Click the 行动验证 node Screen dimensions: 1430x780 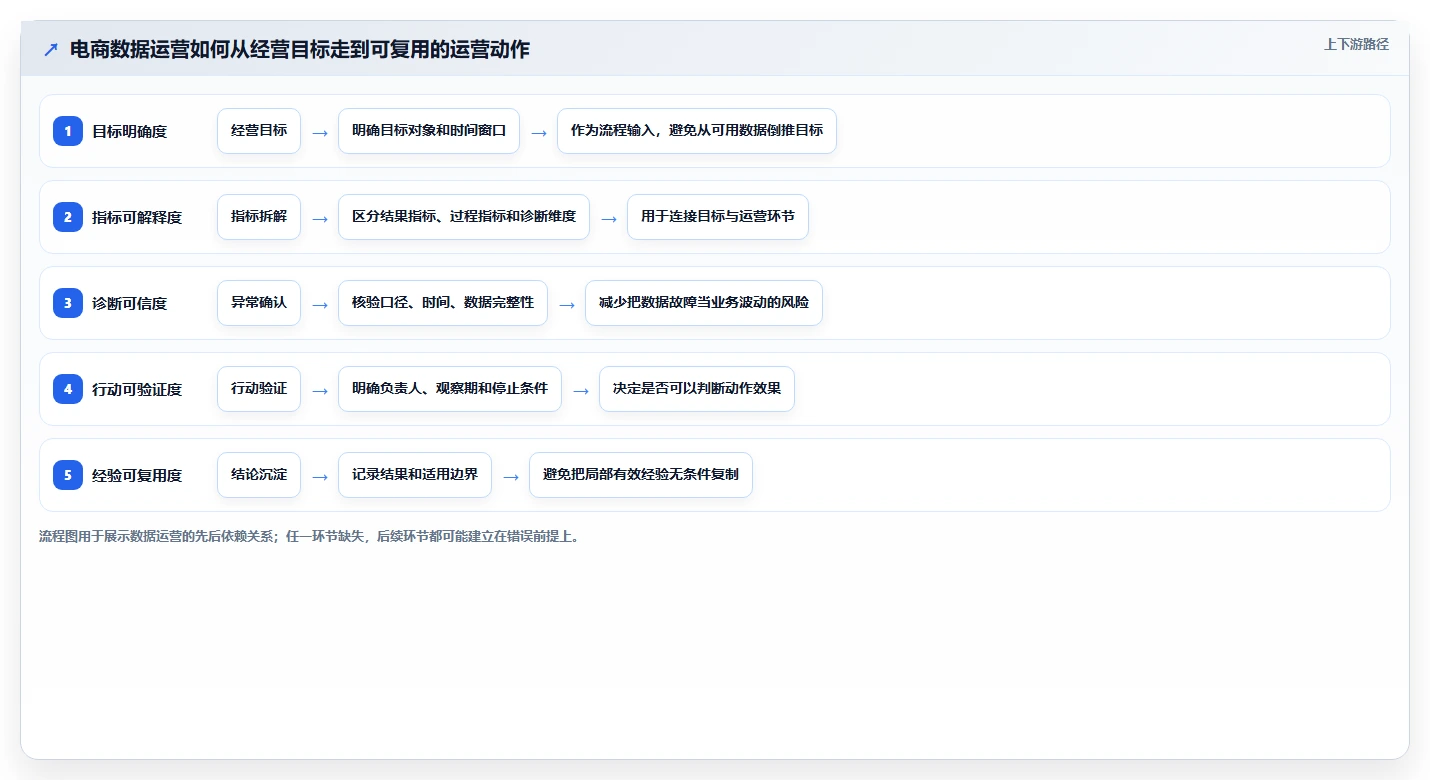tap(259, 389)
